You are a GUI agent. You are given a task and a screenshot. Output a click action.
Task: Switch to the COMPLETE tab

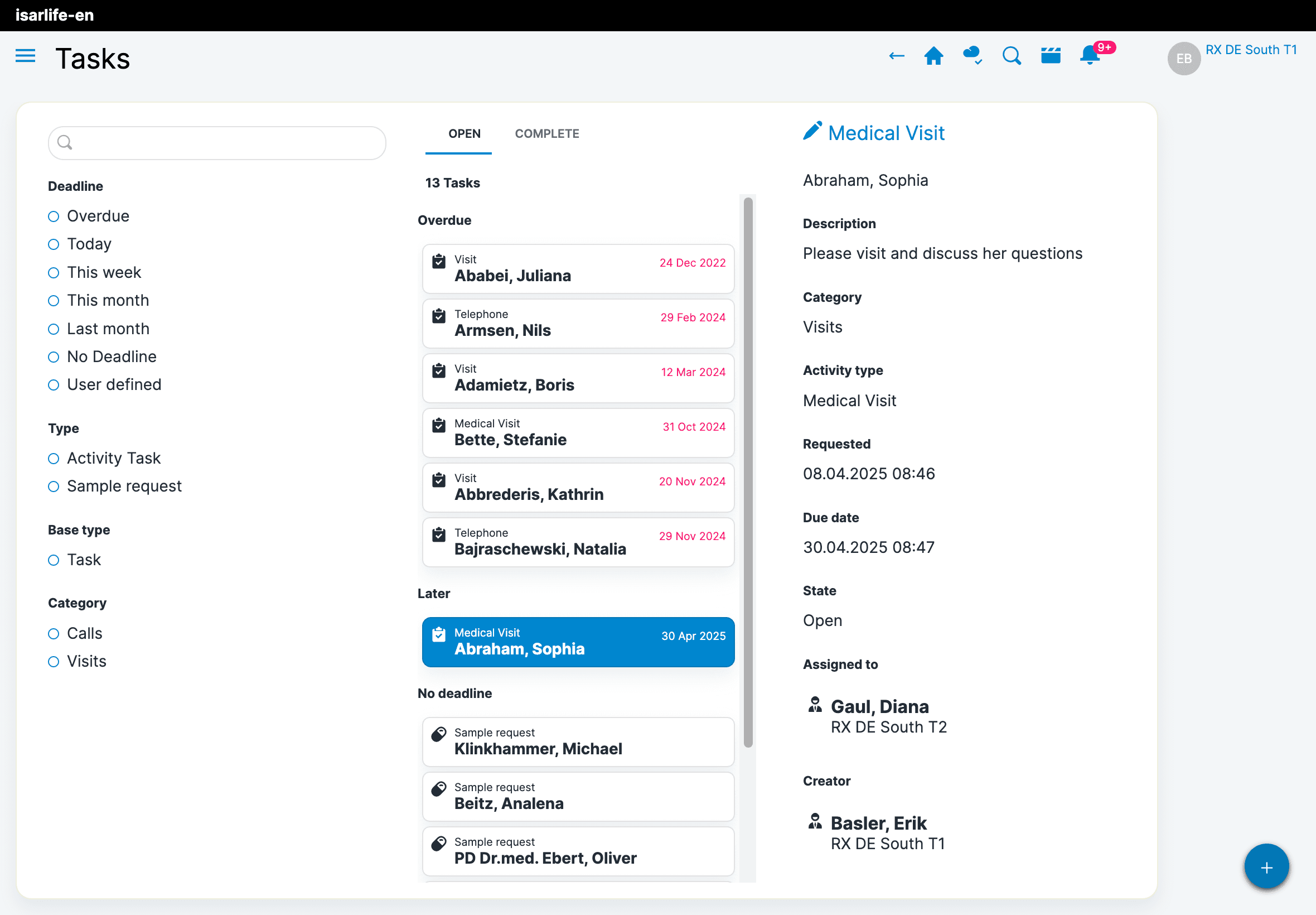pos(546,133)
